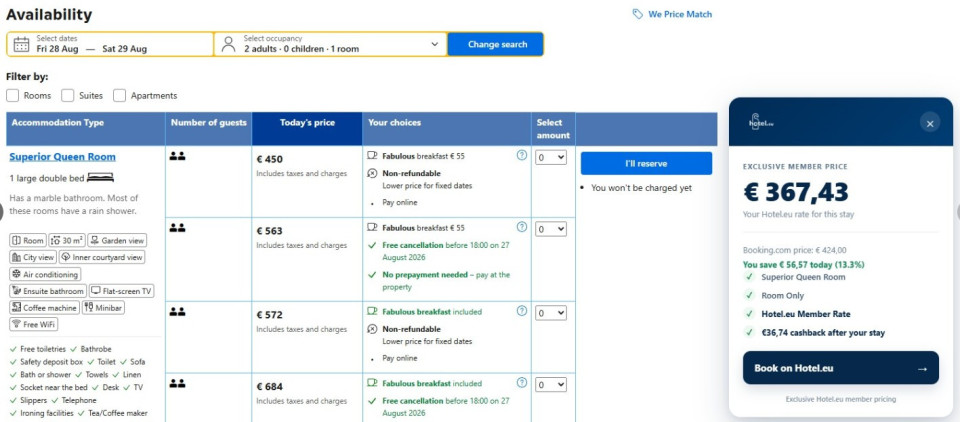The image size is (960, 422).
Task: Open help icon for € 572 option
Action: [x=522, y=311]
